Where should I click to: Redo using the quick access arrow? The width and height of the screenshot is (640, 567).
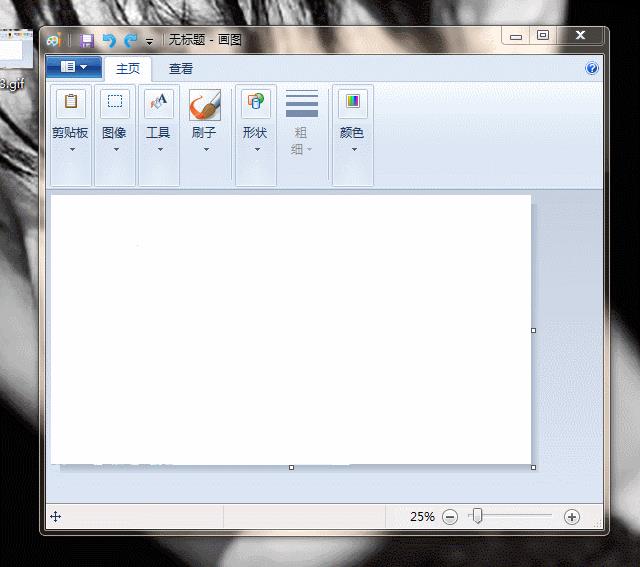pos(131,40)
